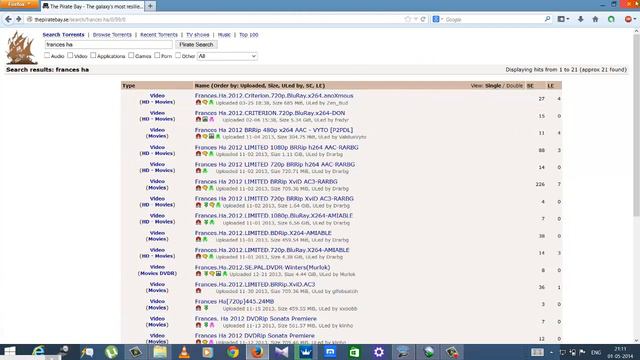Image resolution: width=640 pixels, height=360 pixels.
Task: Click magnet icon for Frances.Ha.2012.Criterion anoXmous
Action: coord(198,102)
